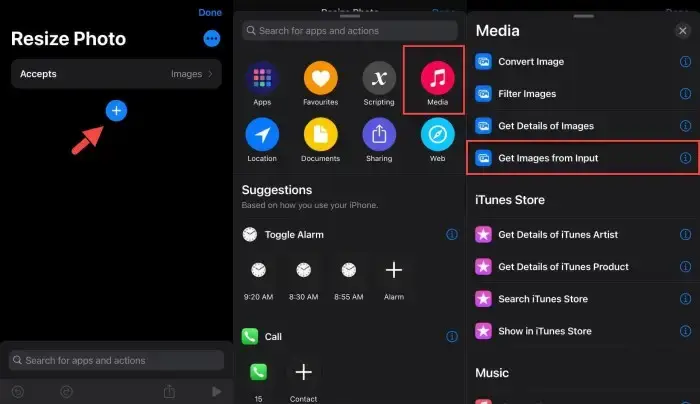Click the top Search for apps and actions field
This screenshot has height=404, width=700.
pos(350,31)
